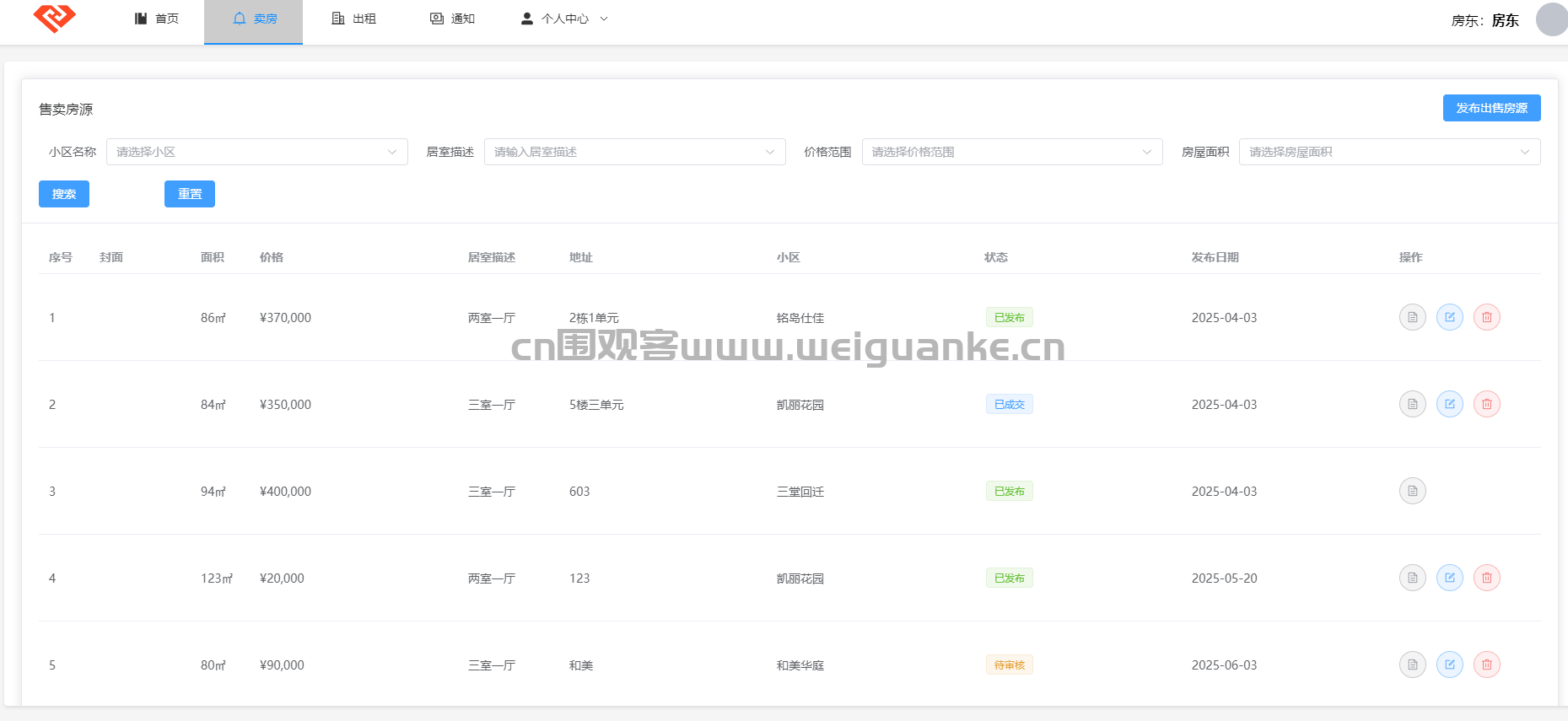
Task: Click the 已发布 tag in row 4
Action: click(1009, 578)
